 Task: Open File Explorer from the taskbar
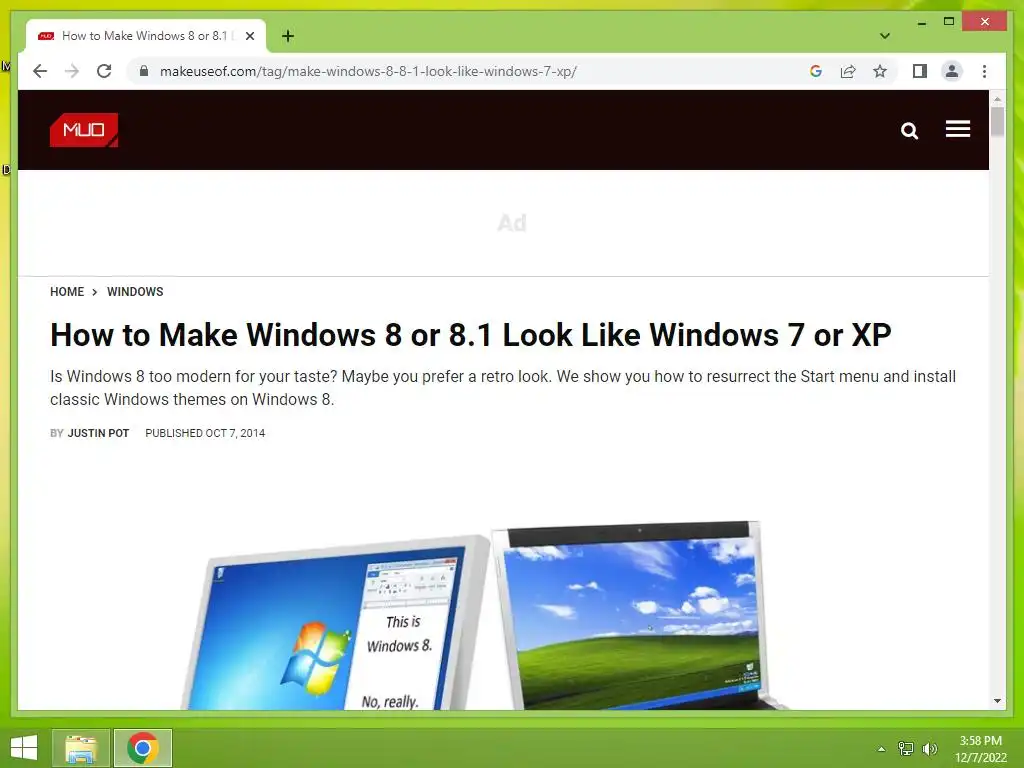tap(81, 748)
